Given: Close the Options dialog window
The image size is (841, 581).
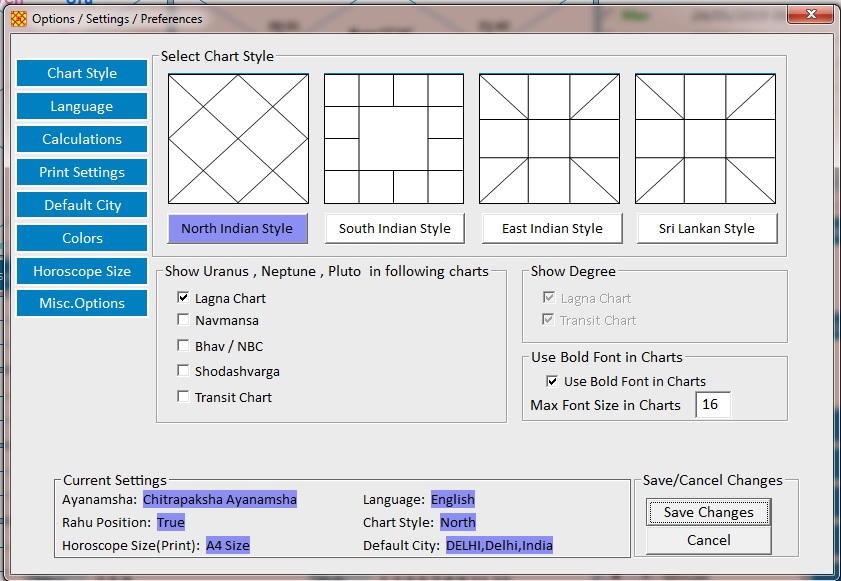Looking at the screenshot, I should [810, 14].
